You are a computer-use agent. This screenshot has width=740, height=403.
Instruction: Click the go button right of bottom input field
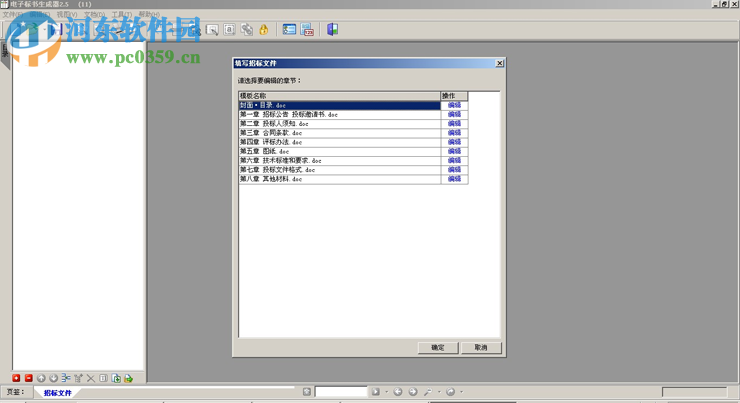376,392
